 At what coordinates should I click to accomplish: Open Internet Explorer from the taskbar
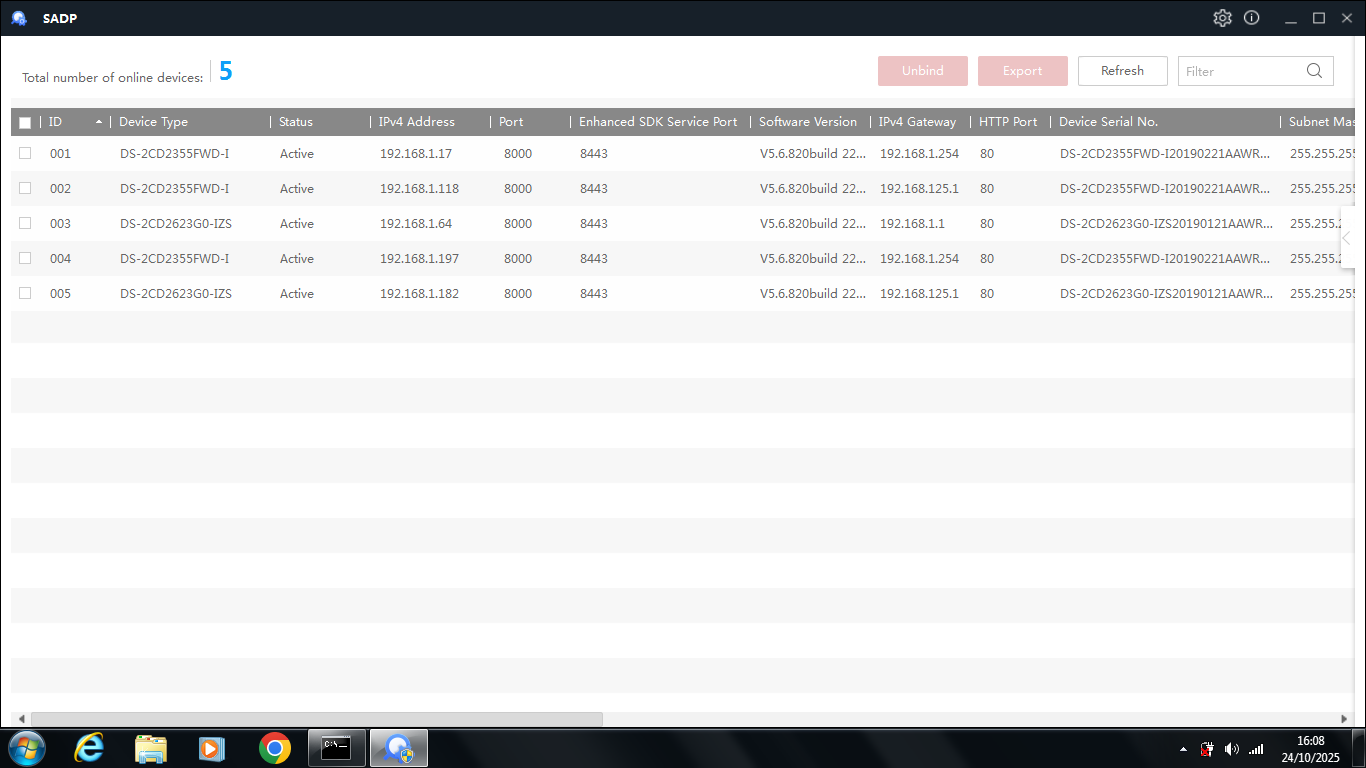click(90, 748)
